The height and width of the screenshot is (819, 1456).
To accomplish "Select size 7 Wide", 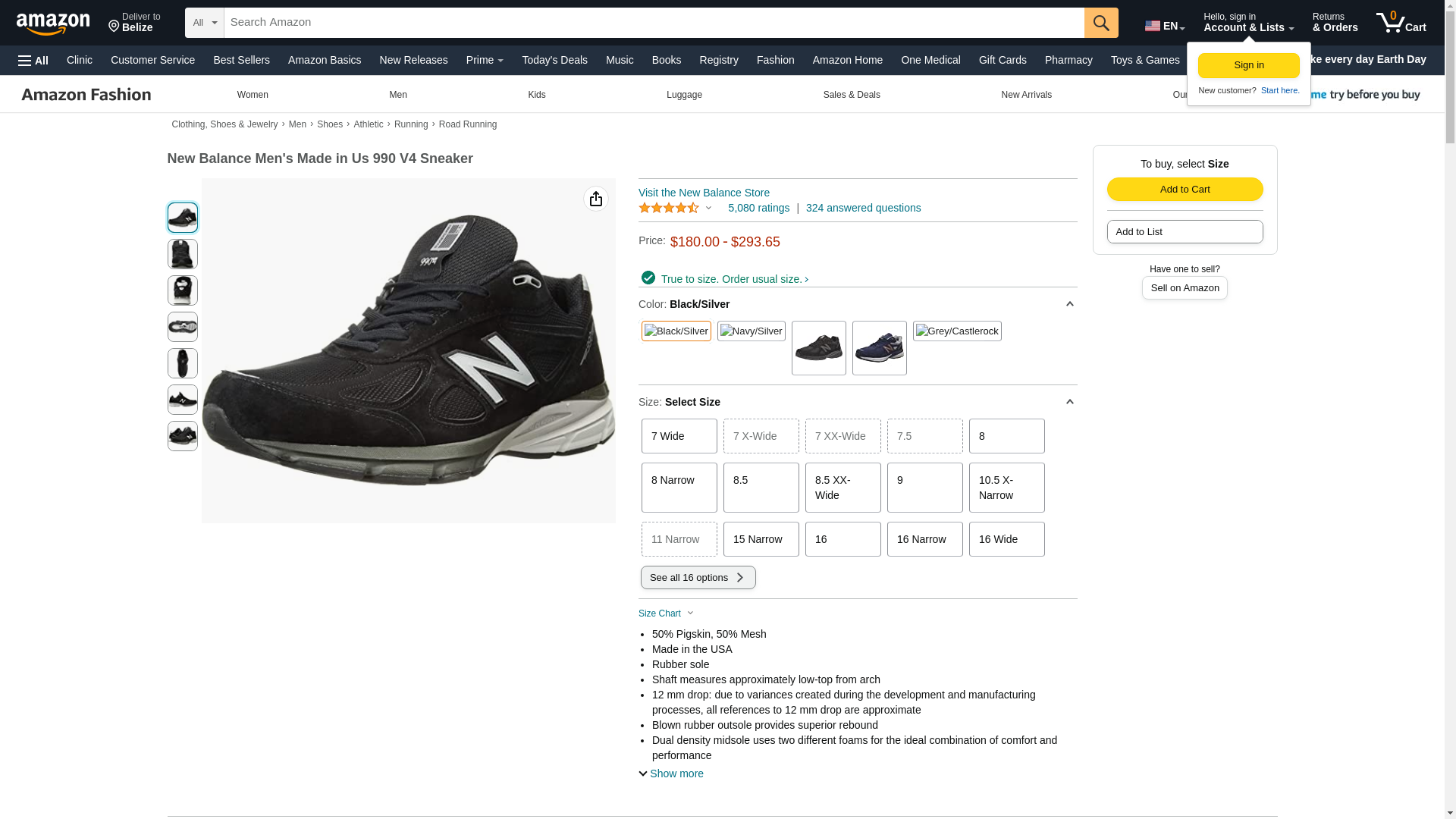I will click(679, 436).
